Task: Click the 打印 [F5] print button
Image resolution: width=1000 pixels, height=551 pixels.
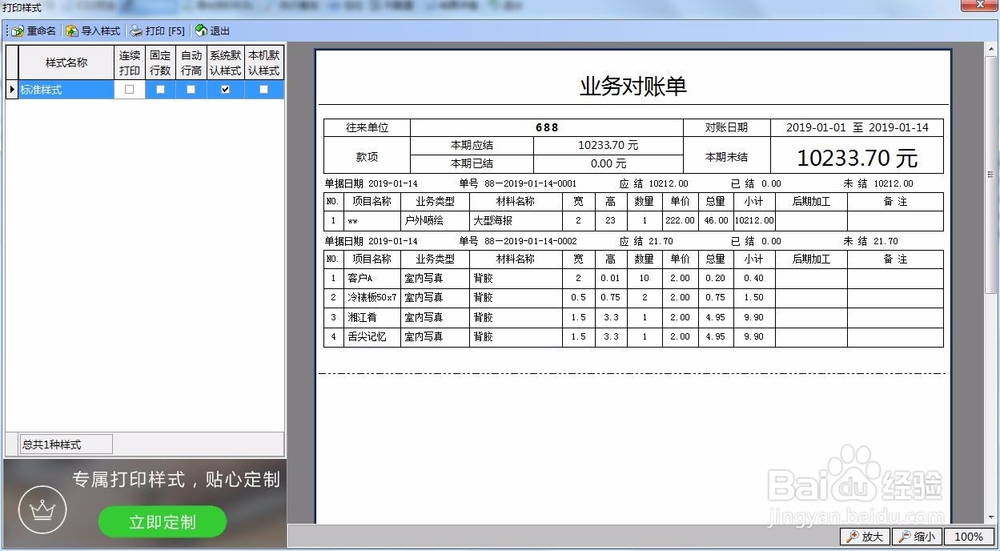Action: point(158,31)
